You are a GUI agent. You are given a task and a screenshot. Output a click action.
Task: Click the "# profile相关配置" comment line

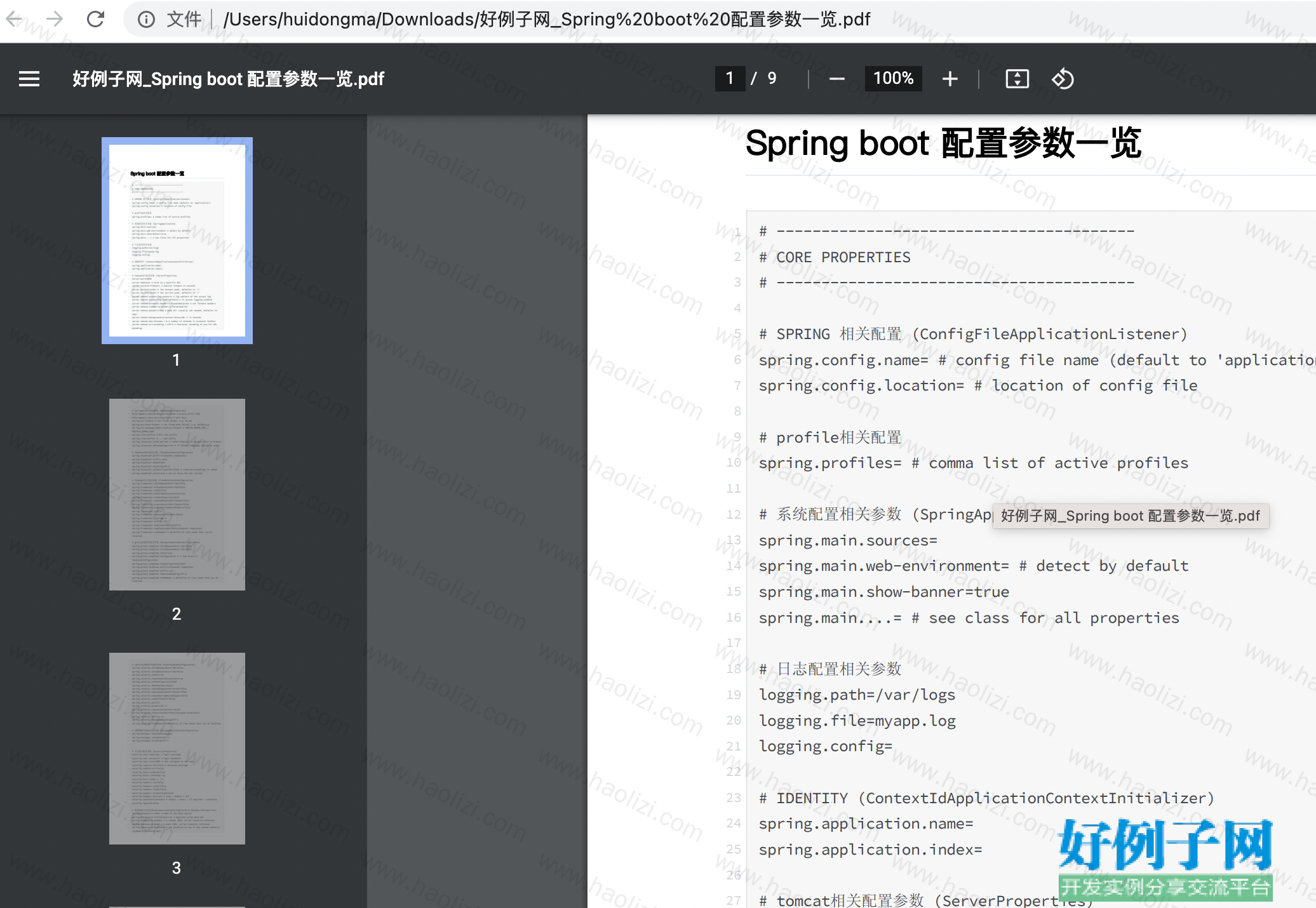(x=830, y=437)
